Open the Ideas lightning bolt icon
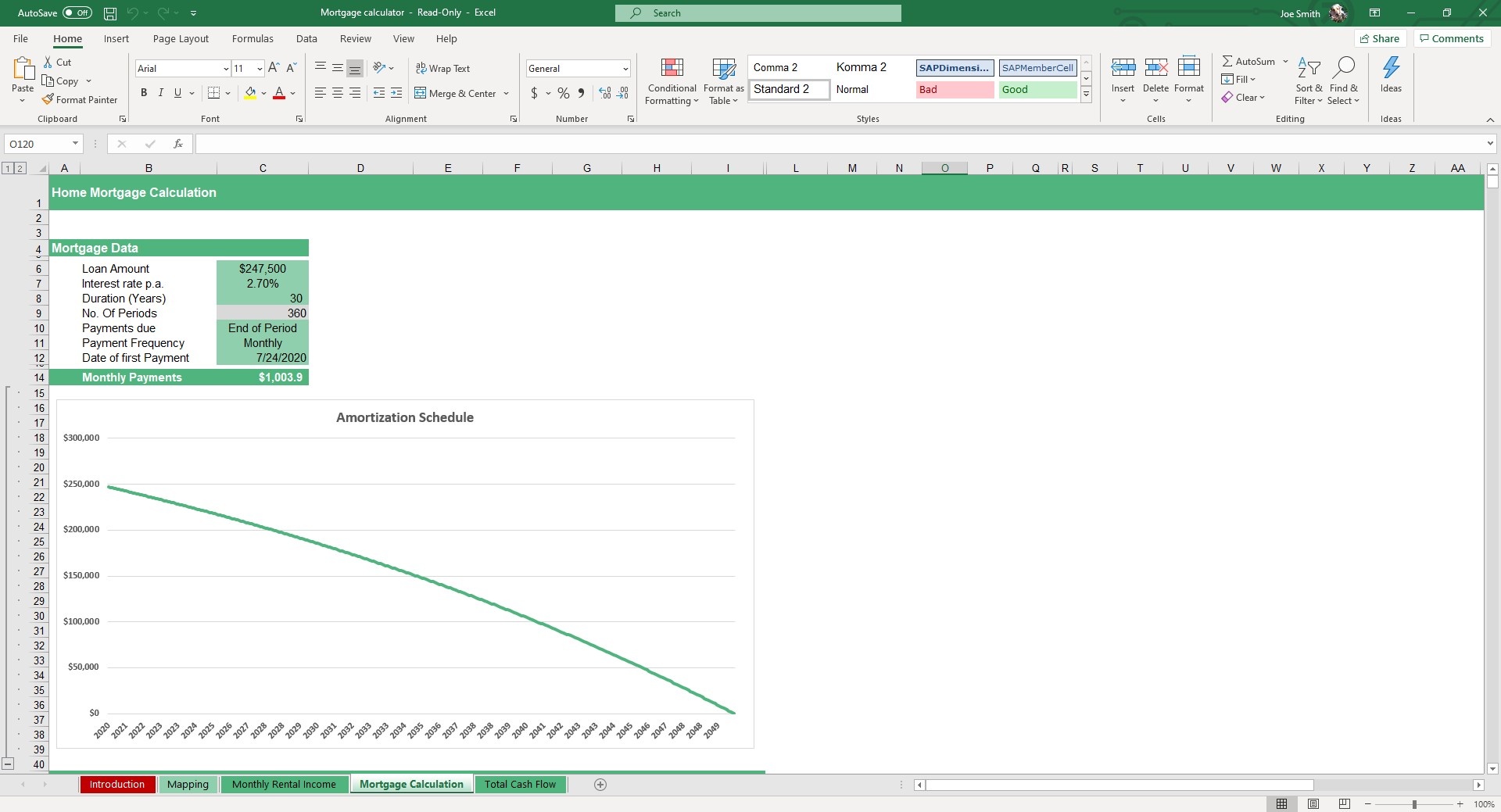The image size is (1501, 812). (x=1391, y=69)
